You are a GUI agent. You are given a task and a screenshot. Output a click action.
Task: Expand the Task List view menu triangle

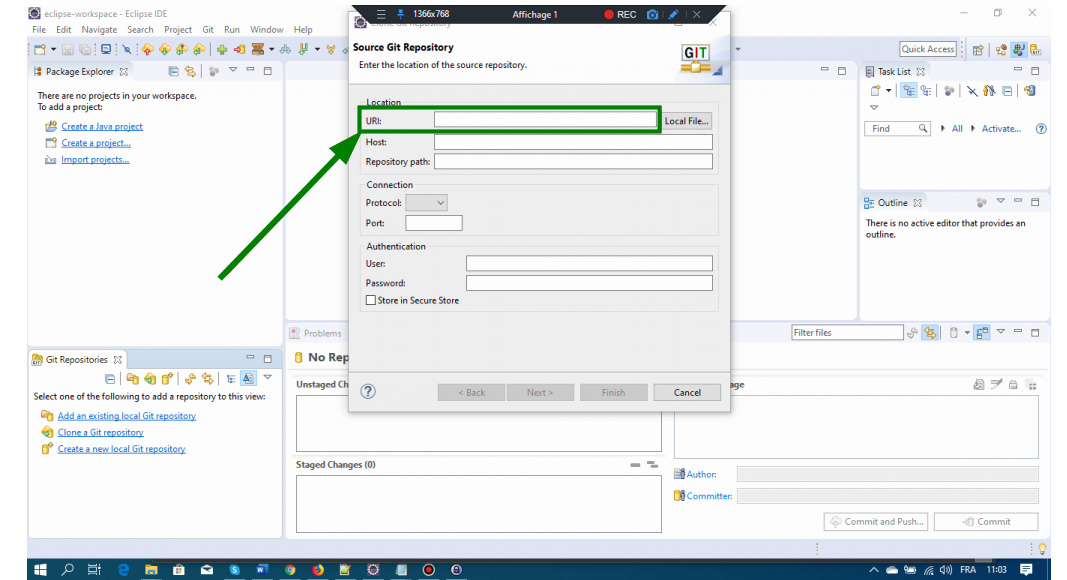pyautogui.click(x=874, y=108)
